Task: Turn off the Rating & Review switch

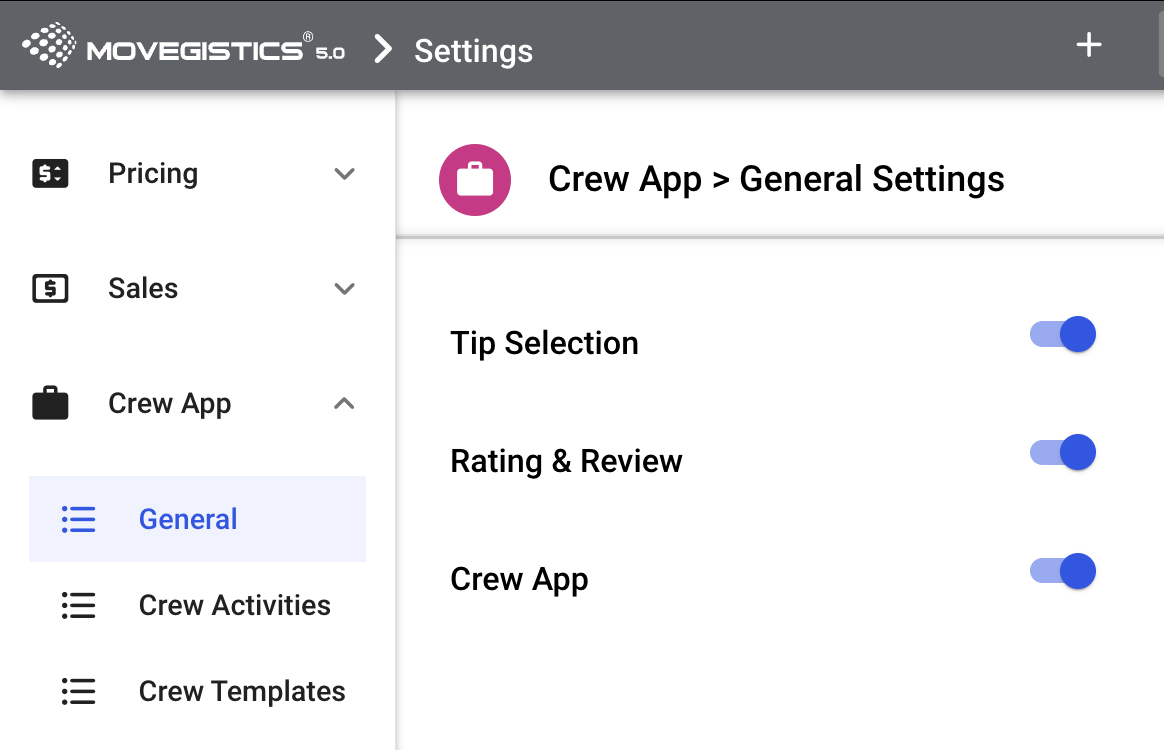Action: [x=1063, y=452]
